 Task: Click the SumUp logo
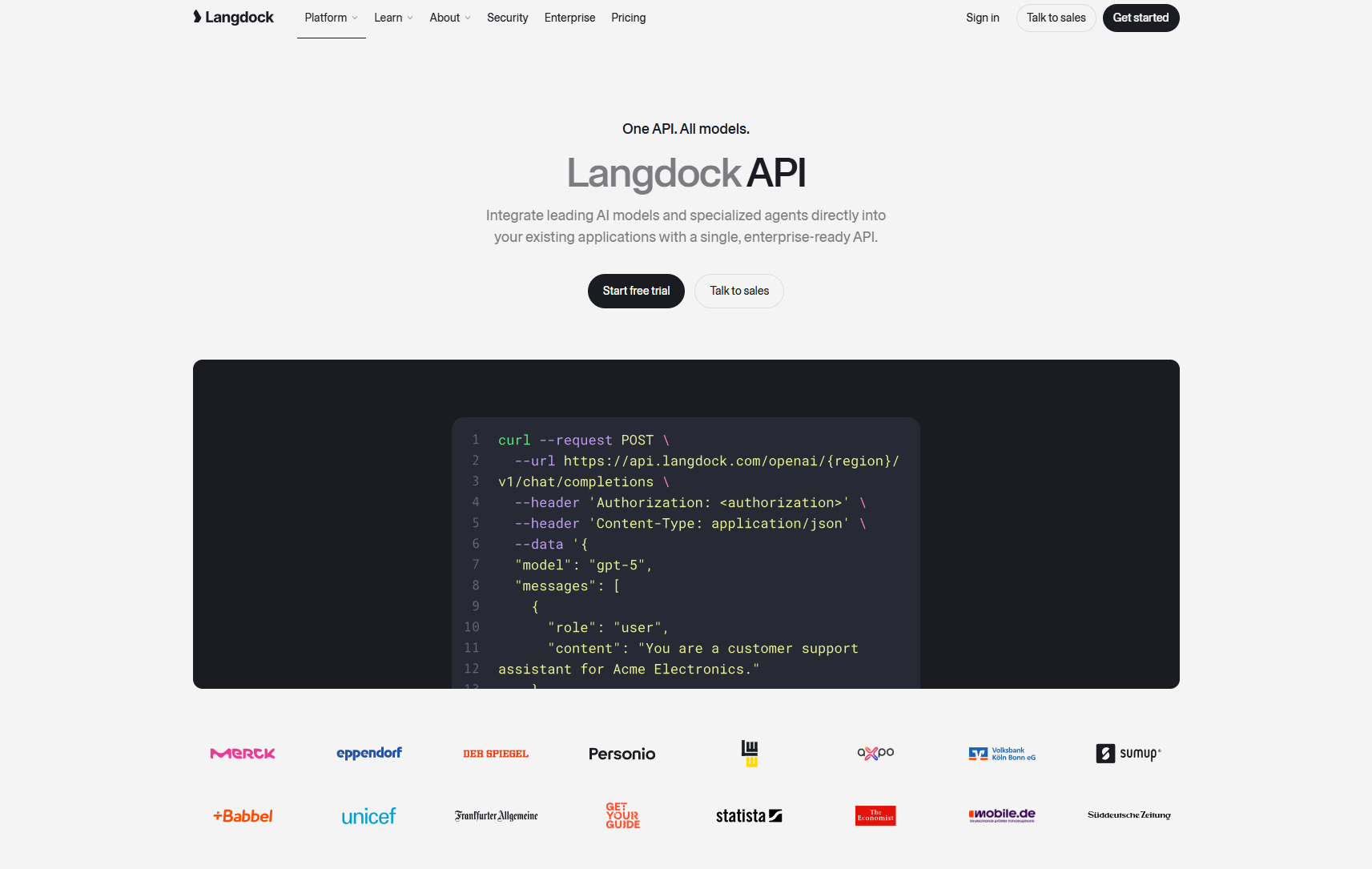click(x=1129, y=754)
